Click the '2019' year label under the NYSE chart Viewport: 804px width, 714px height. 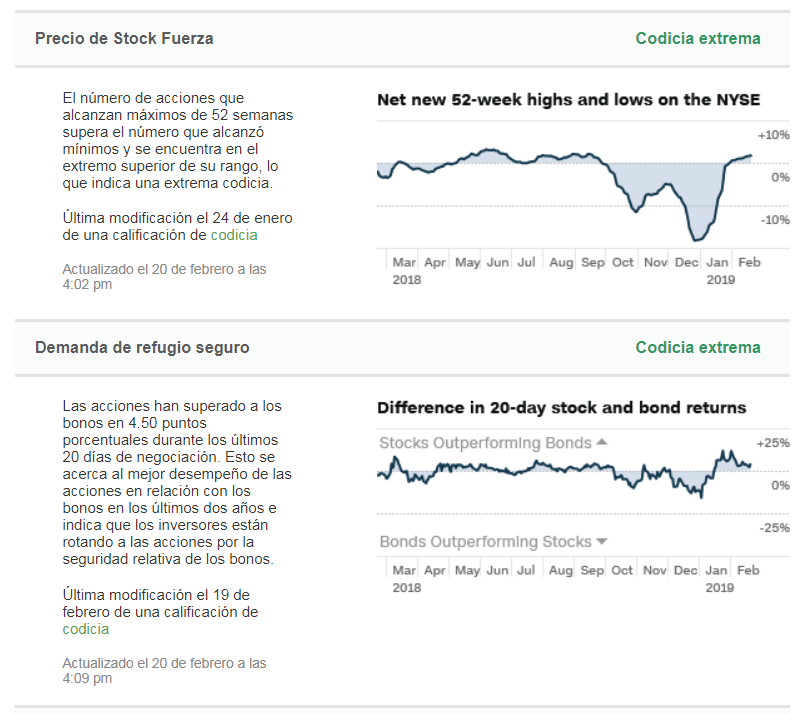point(719,280)
